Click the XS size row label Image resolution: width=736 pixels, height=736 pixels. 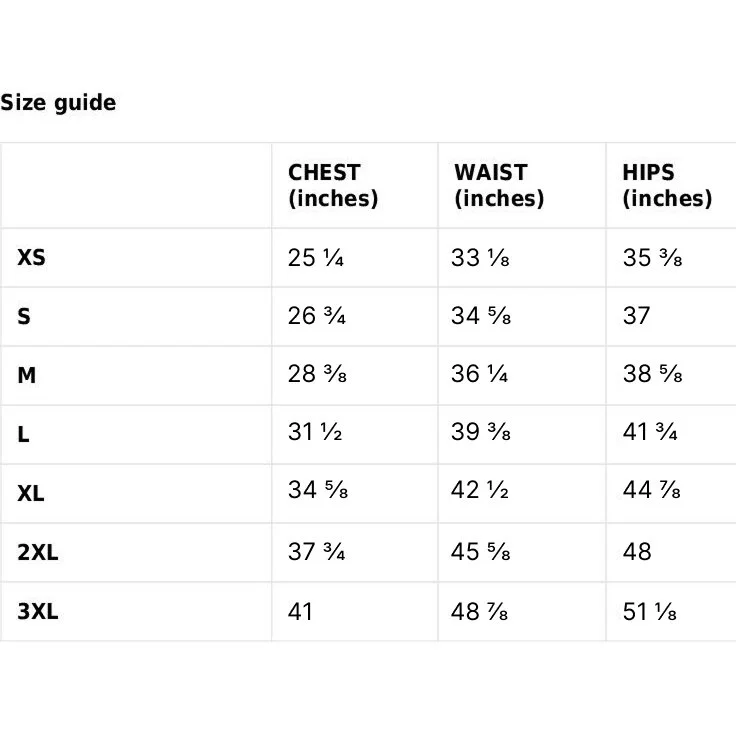(x=31, y=257)
